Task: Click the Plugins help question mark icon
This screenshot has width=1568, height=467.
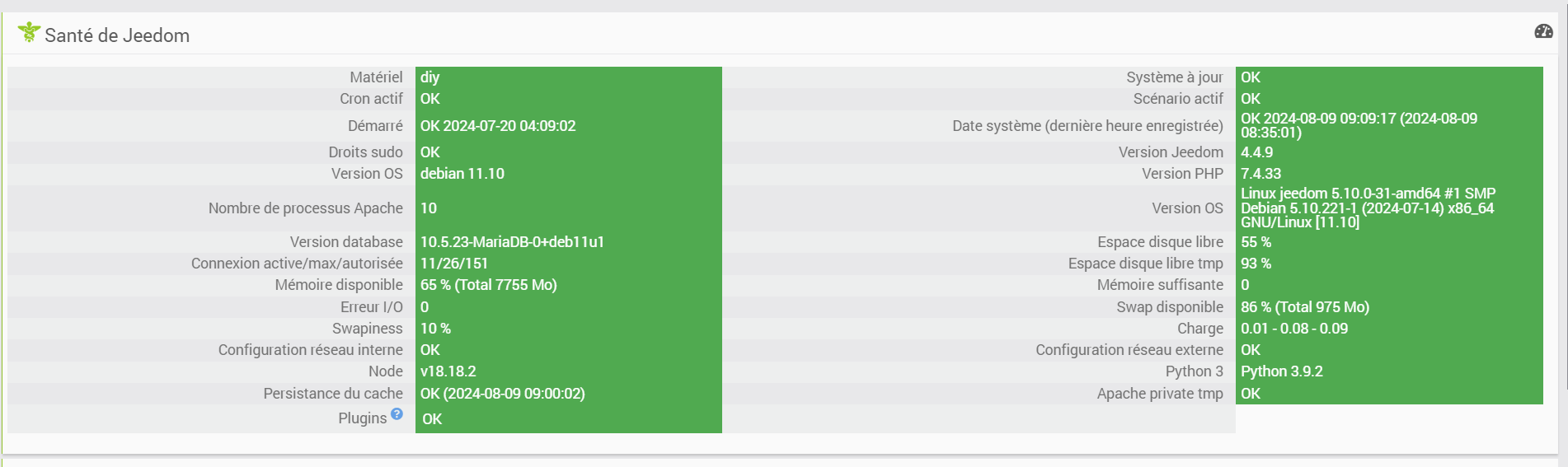Action: (x=397, y=414)
